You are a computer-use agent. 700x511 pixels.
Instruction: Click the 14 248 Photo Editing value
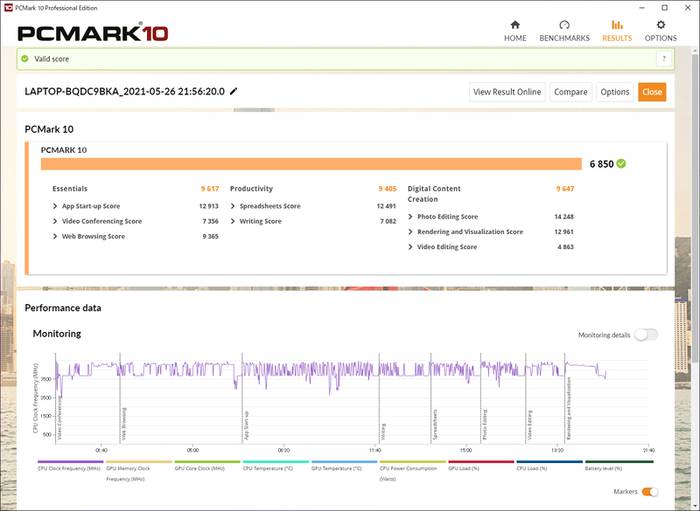[564, 216]
